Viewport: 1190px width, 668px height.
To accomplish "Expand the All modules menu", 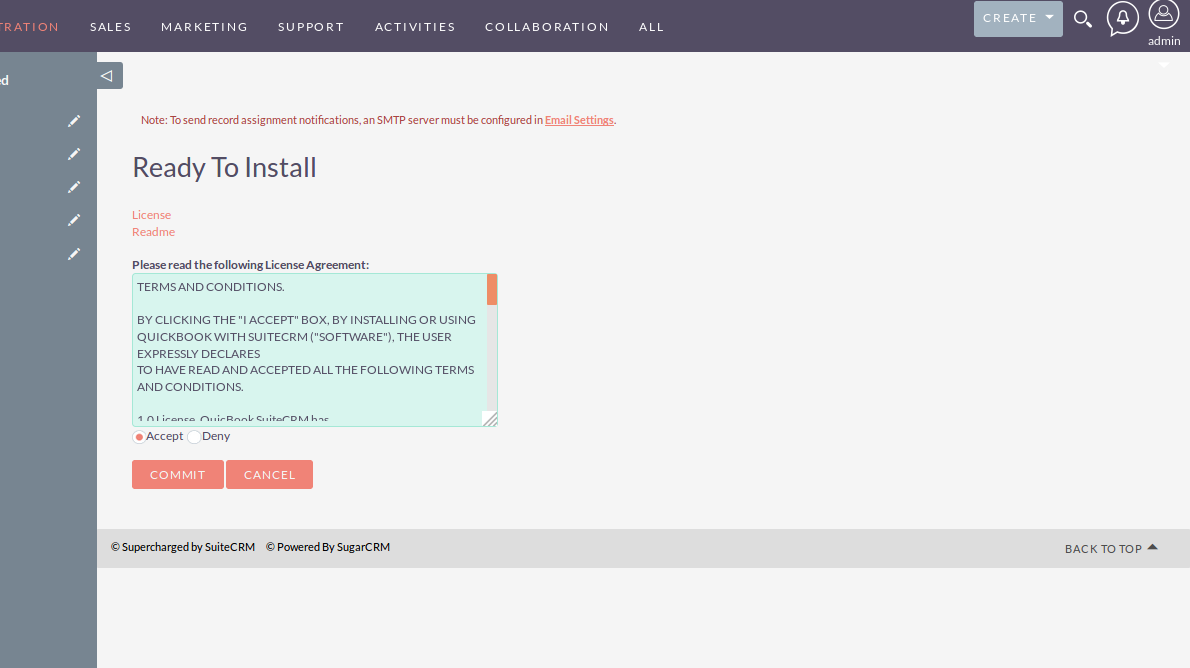I will (651, 27).
